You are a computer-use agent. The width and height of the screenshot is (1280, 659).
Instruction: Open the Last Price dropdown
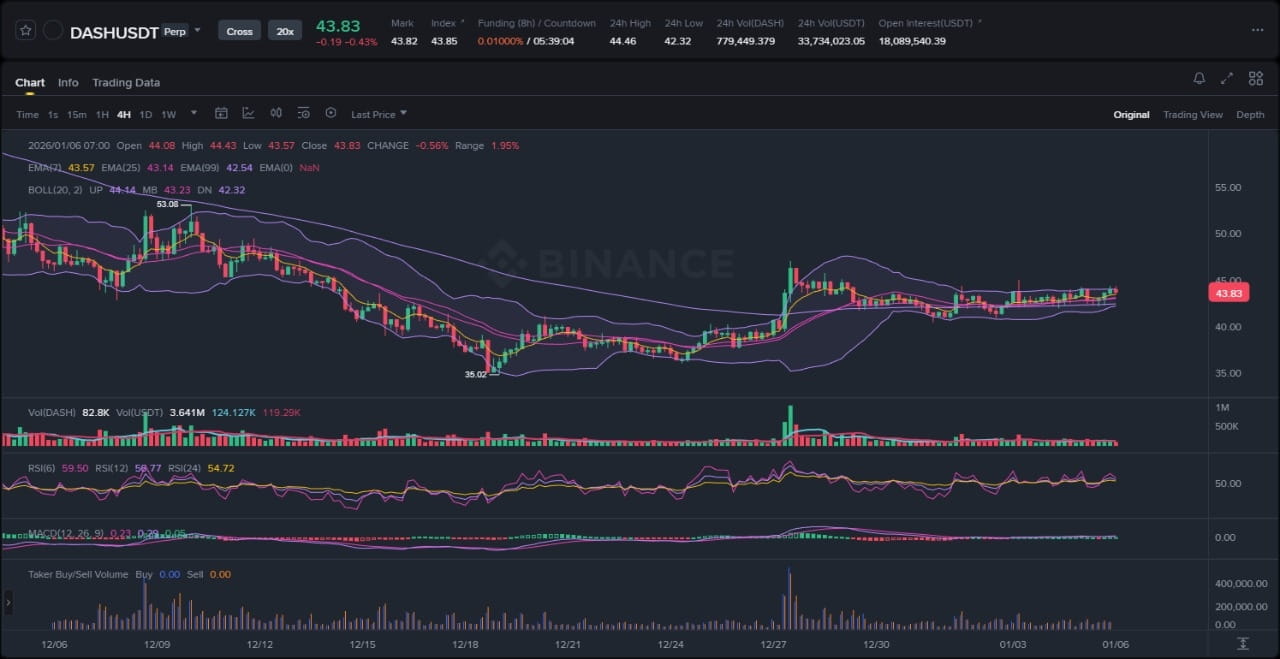(379, 115)
